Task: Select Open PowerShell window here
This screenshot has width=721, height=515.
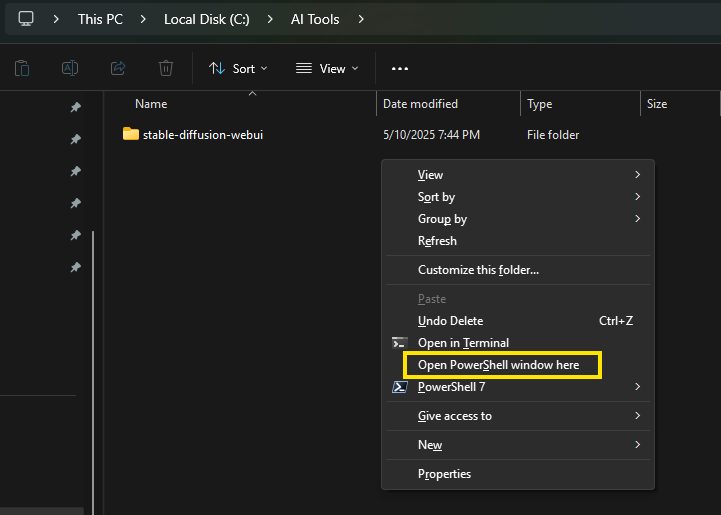Action: 518,365
